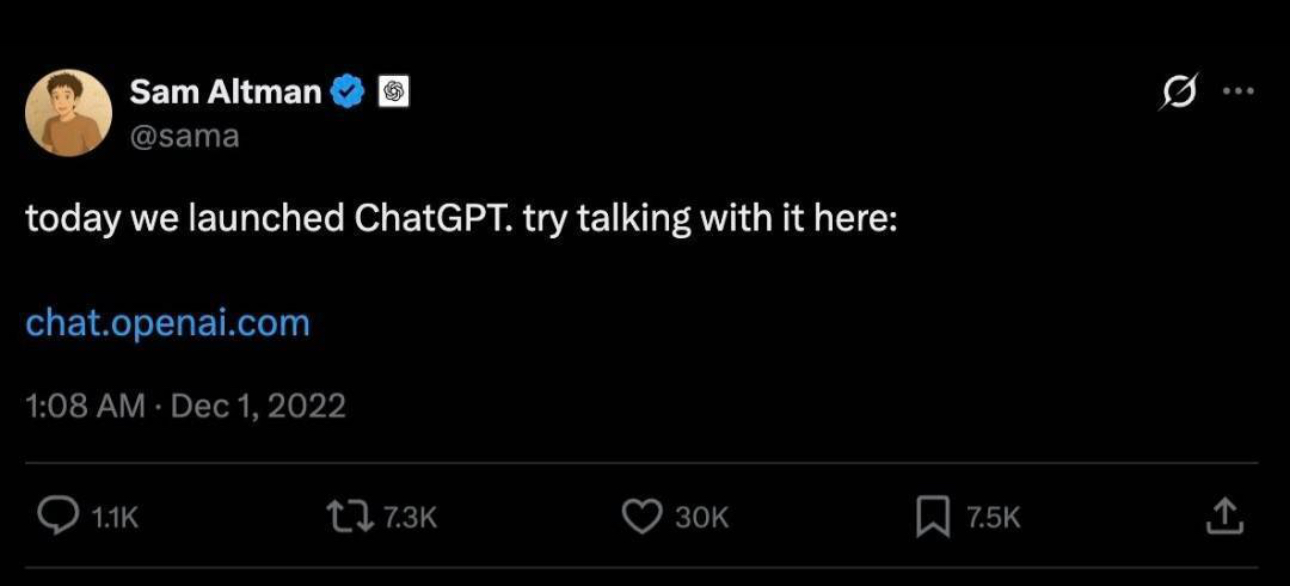Screen dimensions: 1290x586
Task: Open Sam Altman's profile avatar
Action: click(x=69, y=112)
